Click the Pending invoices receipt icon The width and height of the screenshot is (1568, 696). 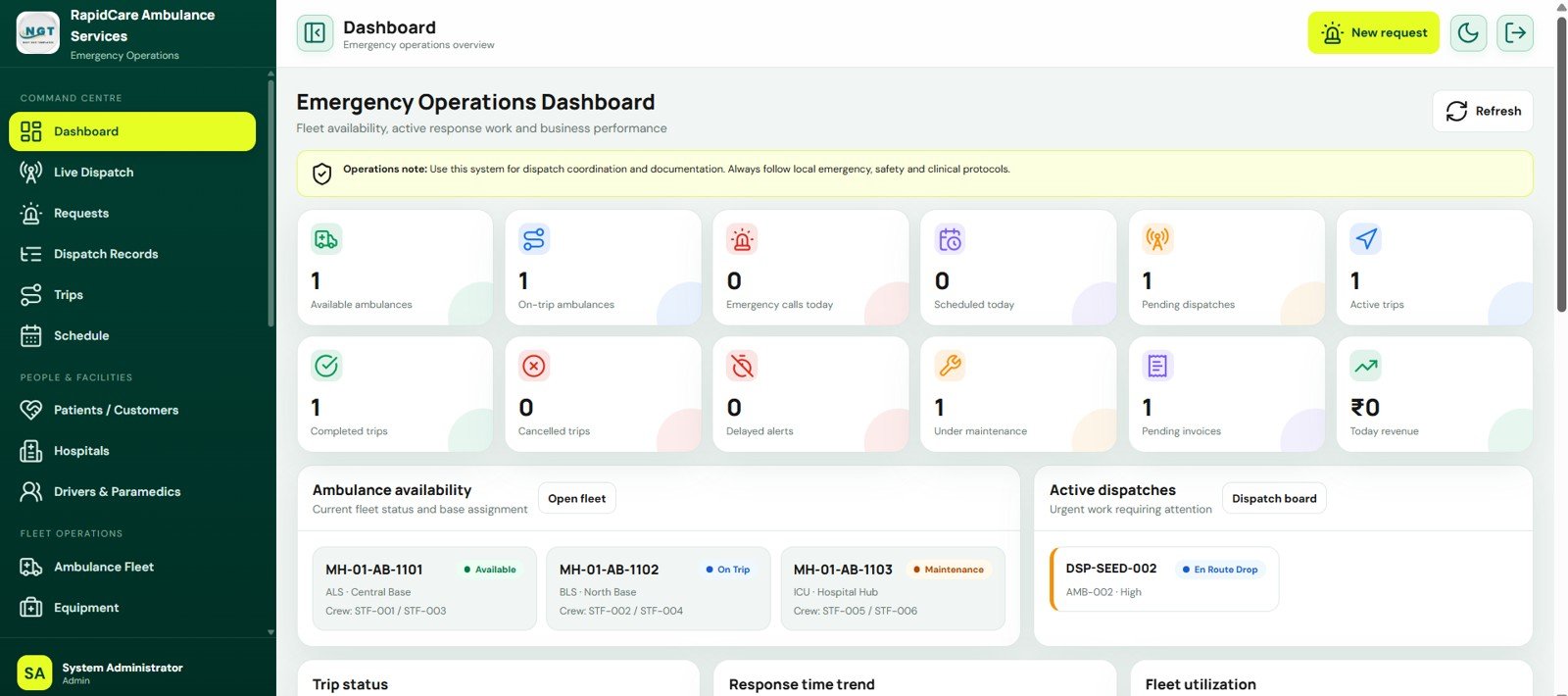click(x=1157, y=366)
